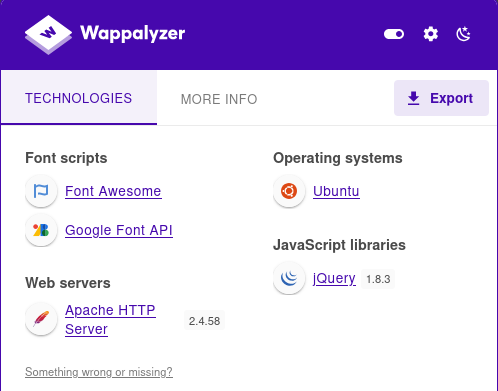Click 'Something wrong or missing?' link
The image size is (498, 391).
tap(99, 372)
